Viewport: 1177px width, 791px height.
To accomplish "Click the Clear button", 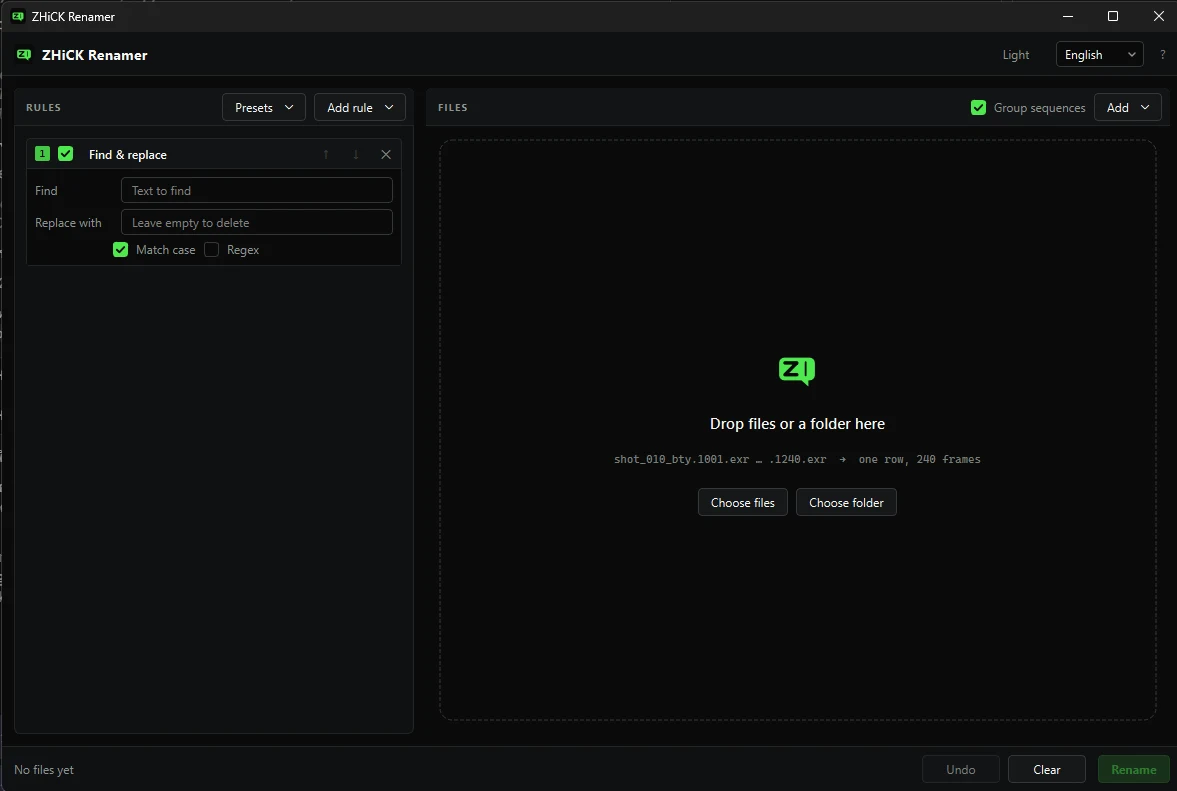I will [1046, 770].
